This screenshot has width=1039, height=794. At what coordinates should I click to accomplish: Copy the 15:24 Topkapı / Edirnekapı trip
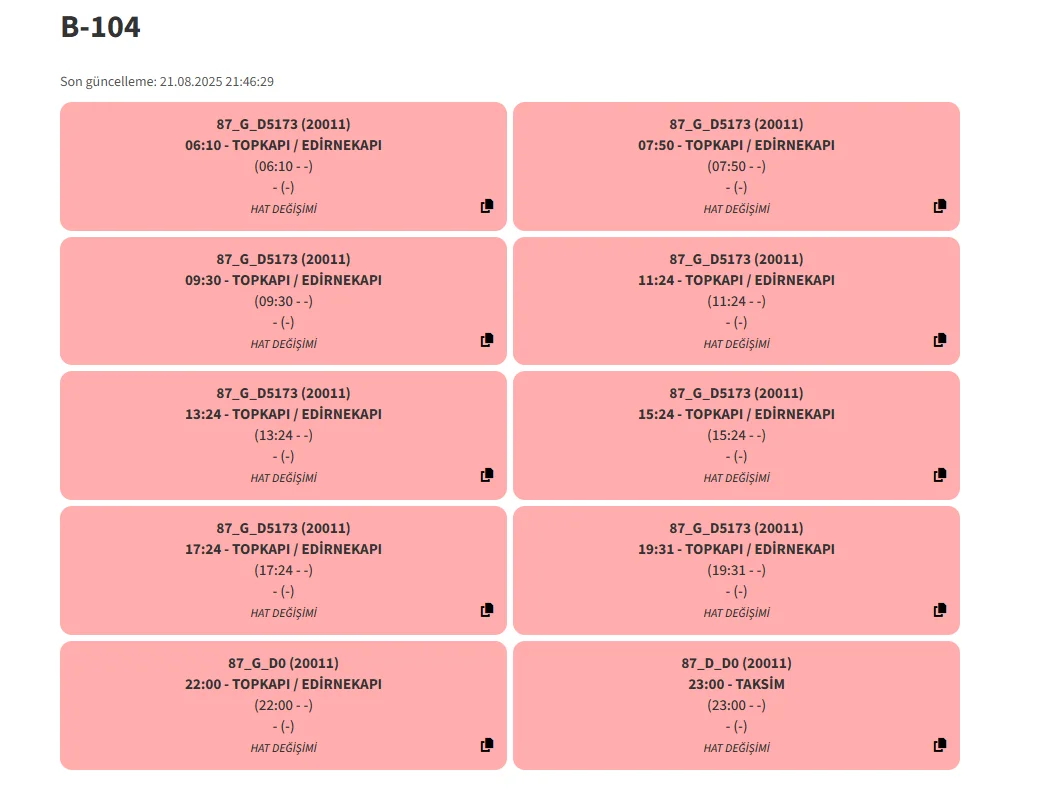940,475
